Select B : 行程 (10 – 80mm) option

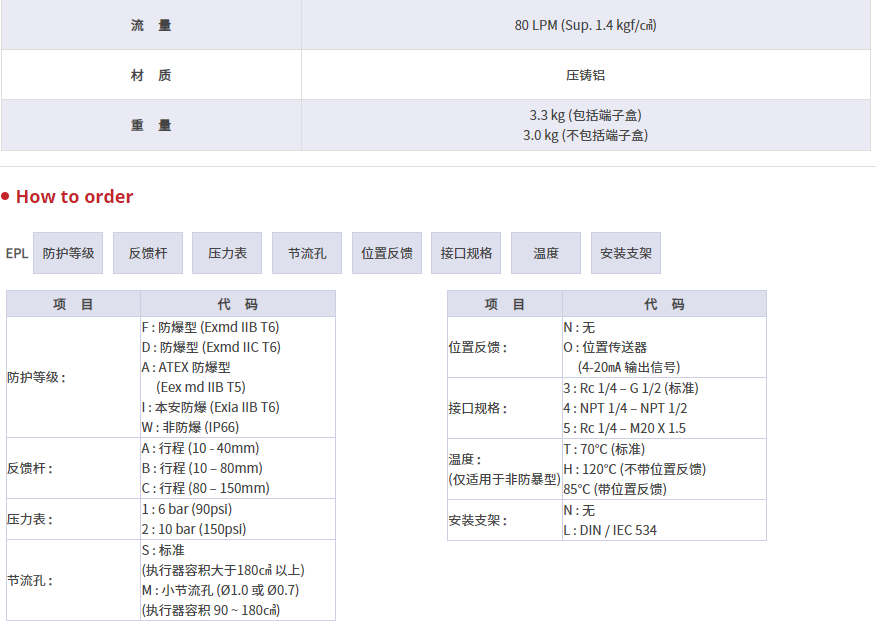202,468
